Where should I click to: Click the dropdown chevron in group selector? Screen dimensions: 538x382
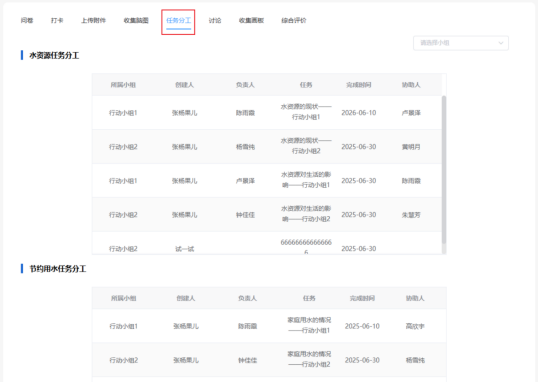pyautogui.click(x=501, y=43)
